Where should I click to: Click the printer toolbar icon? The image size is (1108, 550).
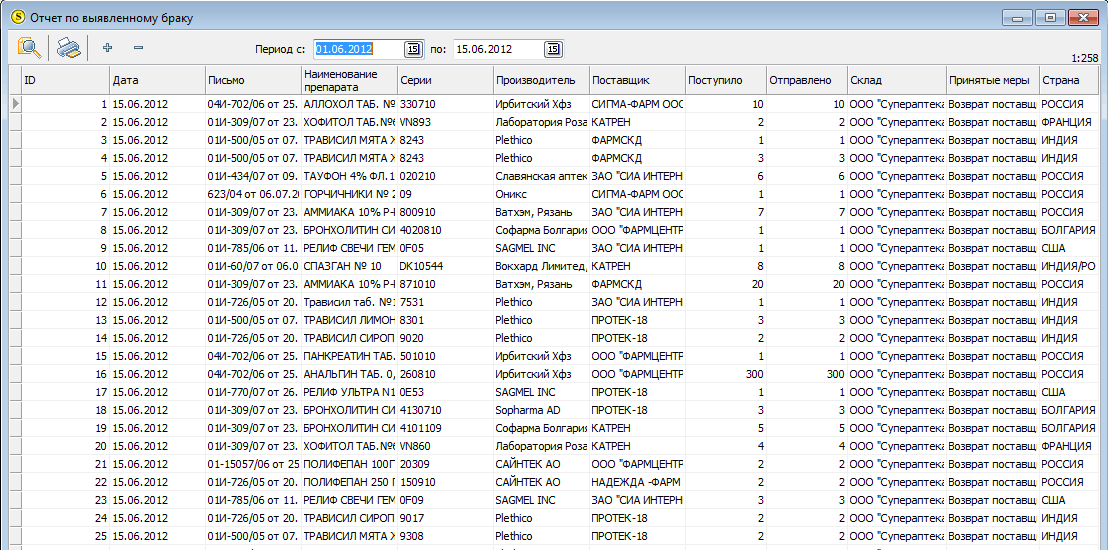(x=69, y=48)
